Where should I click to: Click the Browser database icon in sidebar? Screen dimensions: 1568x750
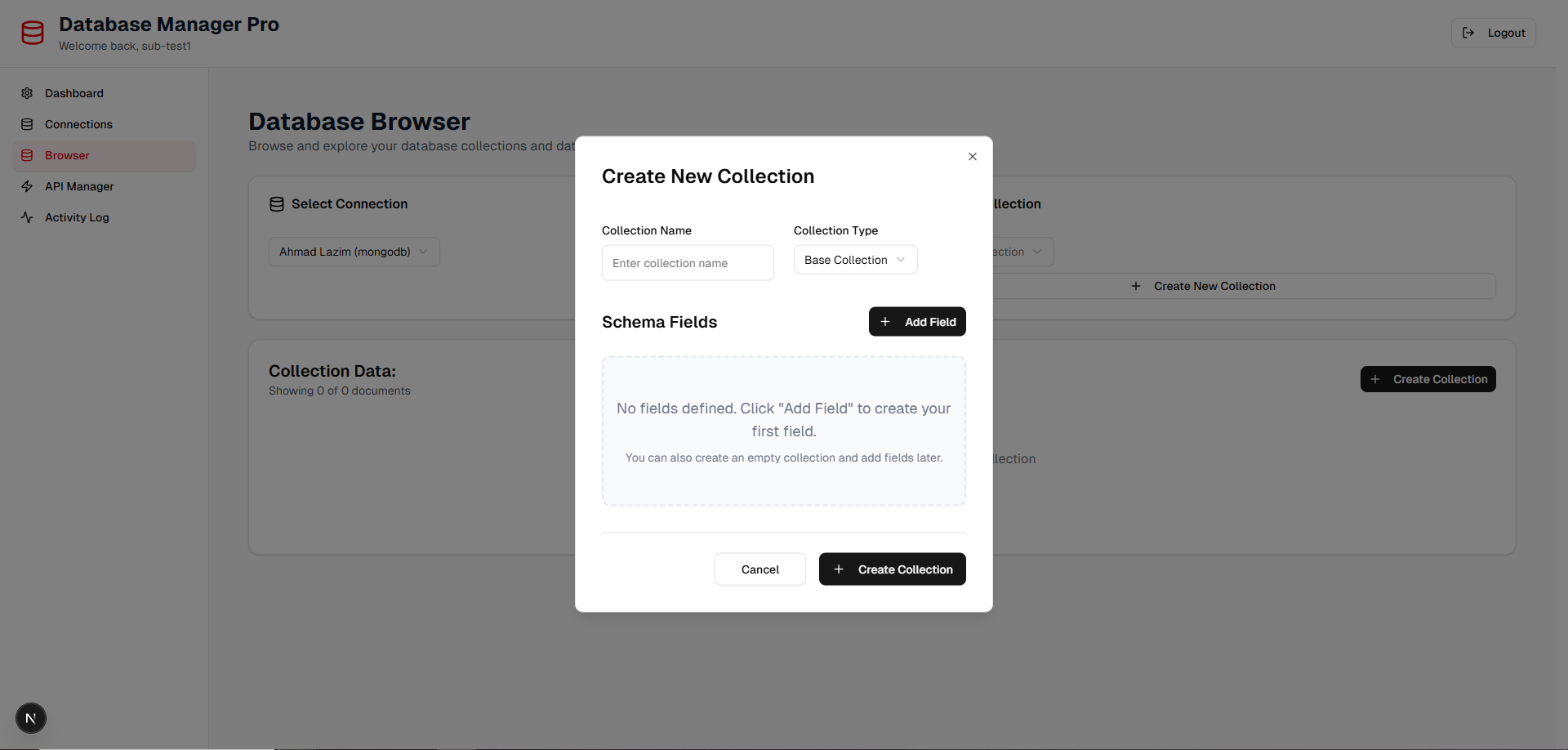[x=27, y=155]
